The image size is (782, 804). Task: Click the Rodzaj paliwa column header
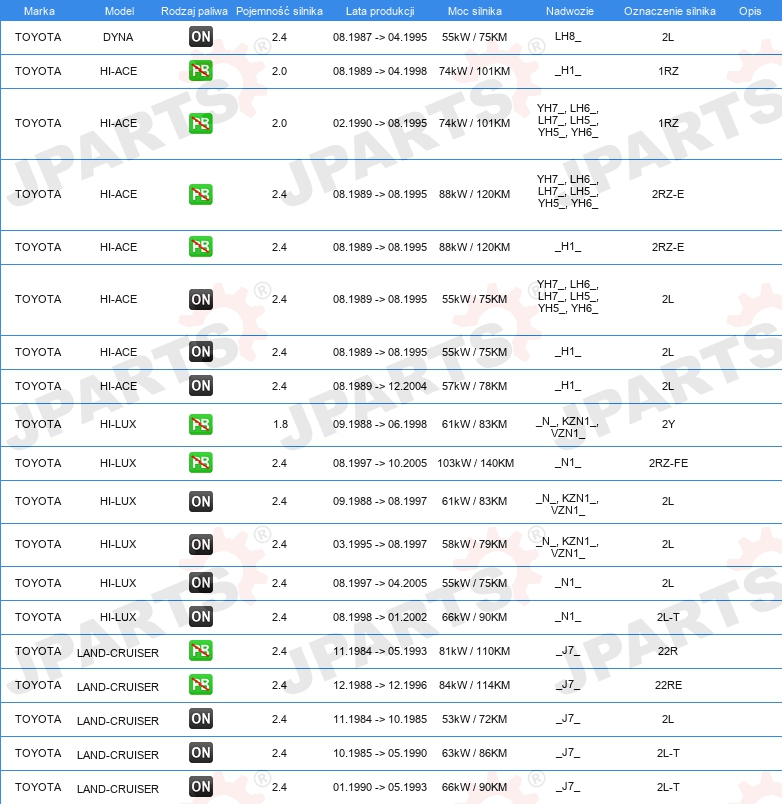point(194,11)
